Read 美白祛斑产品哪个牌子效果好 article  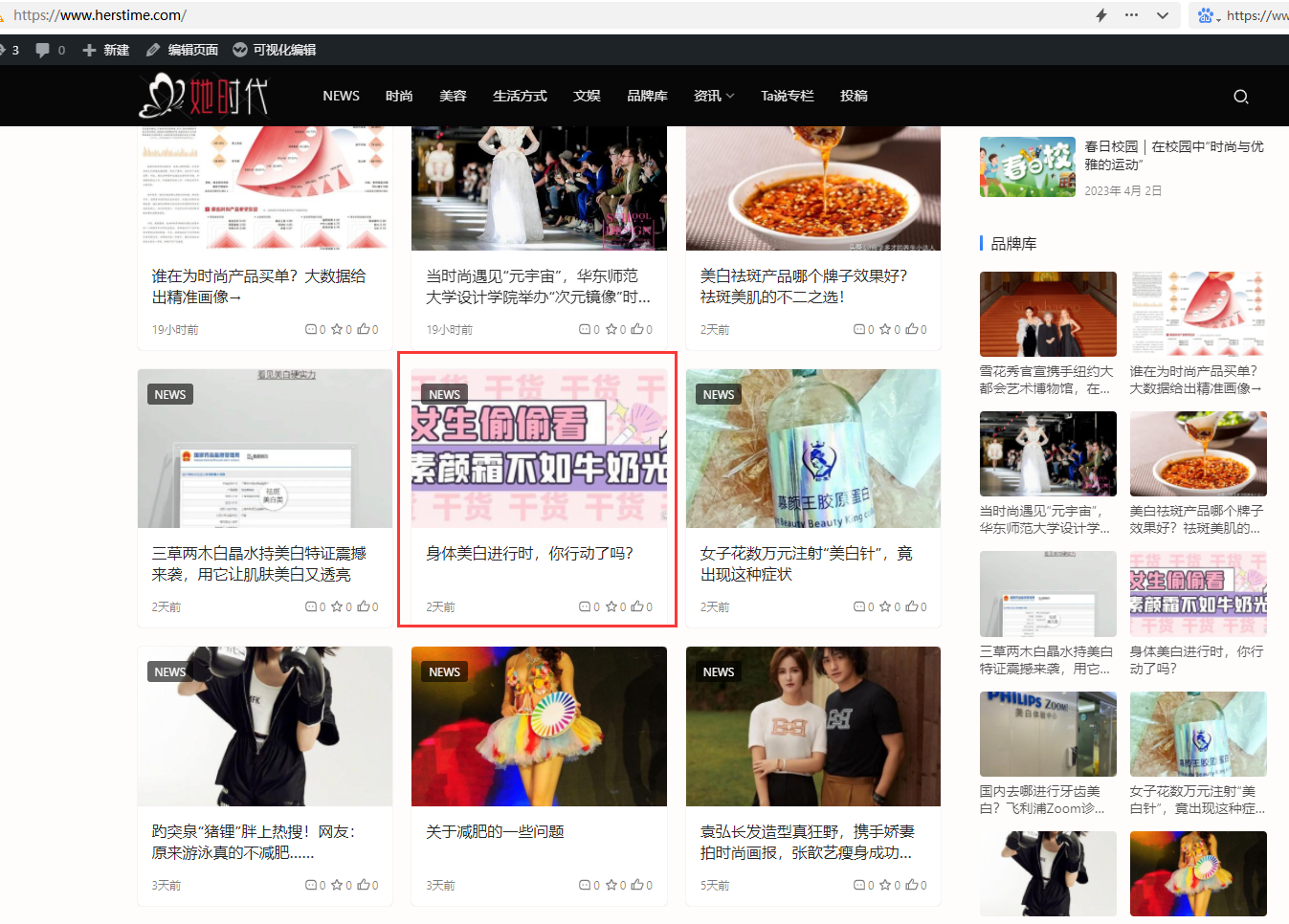(804, 286)
